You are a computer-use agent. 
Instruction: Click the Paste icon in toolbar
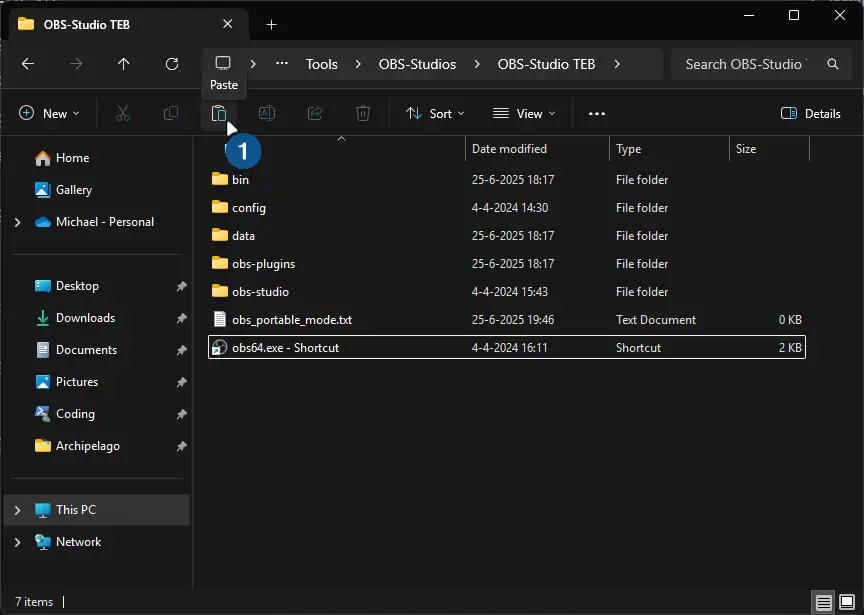[218, 114]
